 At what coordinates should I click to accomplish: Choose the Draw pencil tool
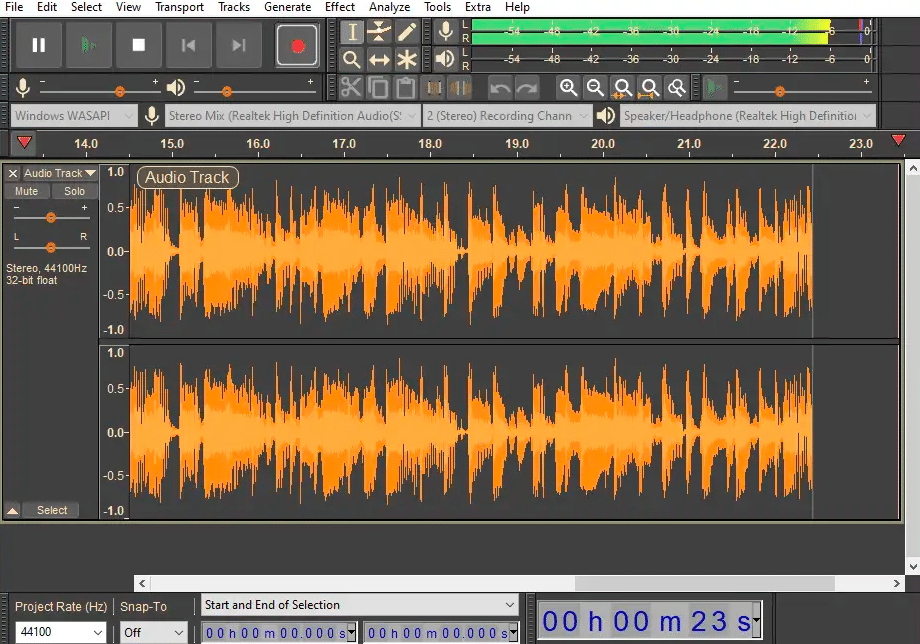(407, 32)
